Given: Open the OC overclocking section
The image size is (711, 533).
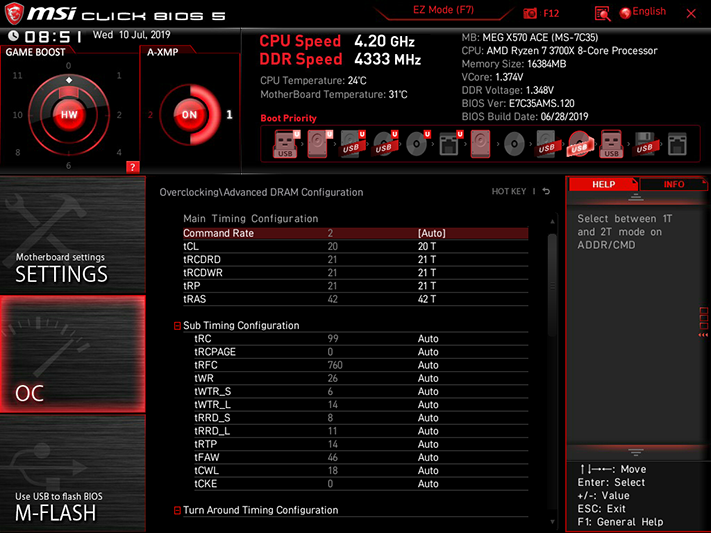Looking at the screenshot, I should [x=73, y=354].
